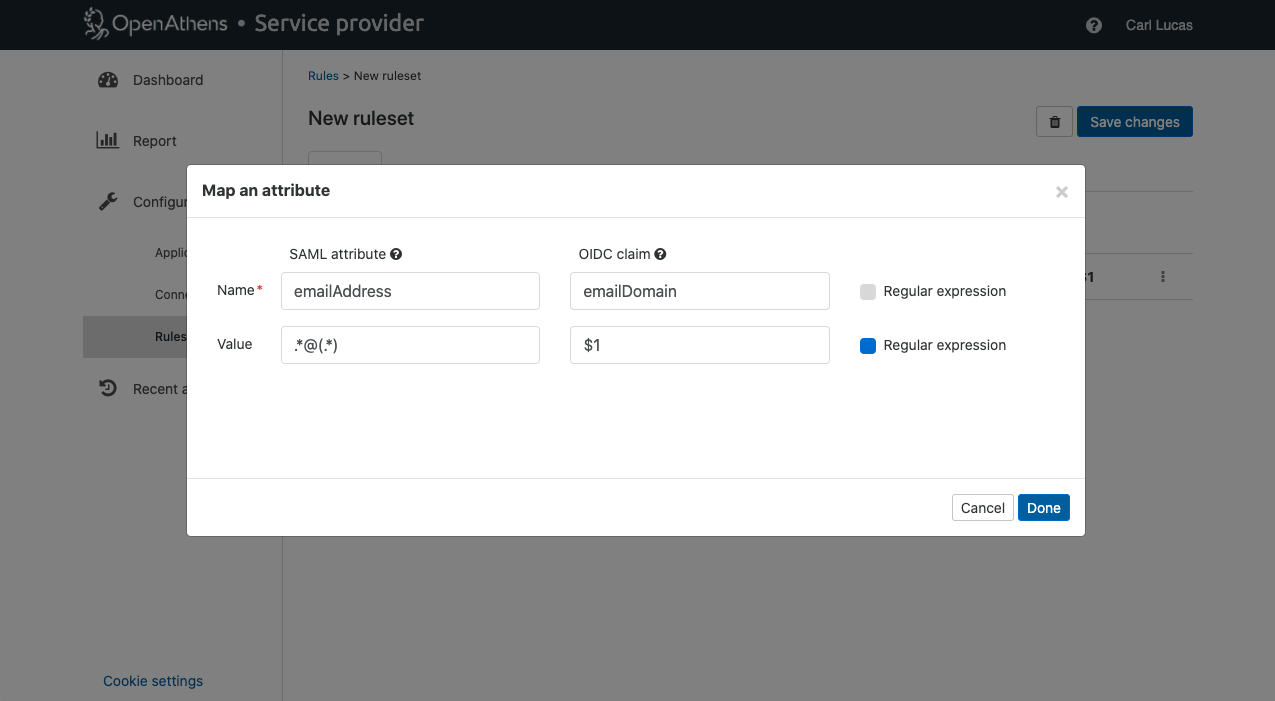Click the Save changes button
1275x701 pixels.
(1134, 122)
